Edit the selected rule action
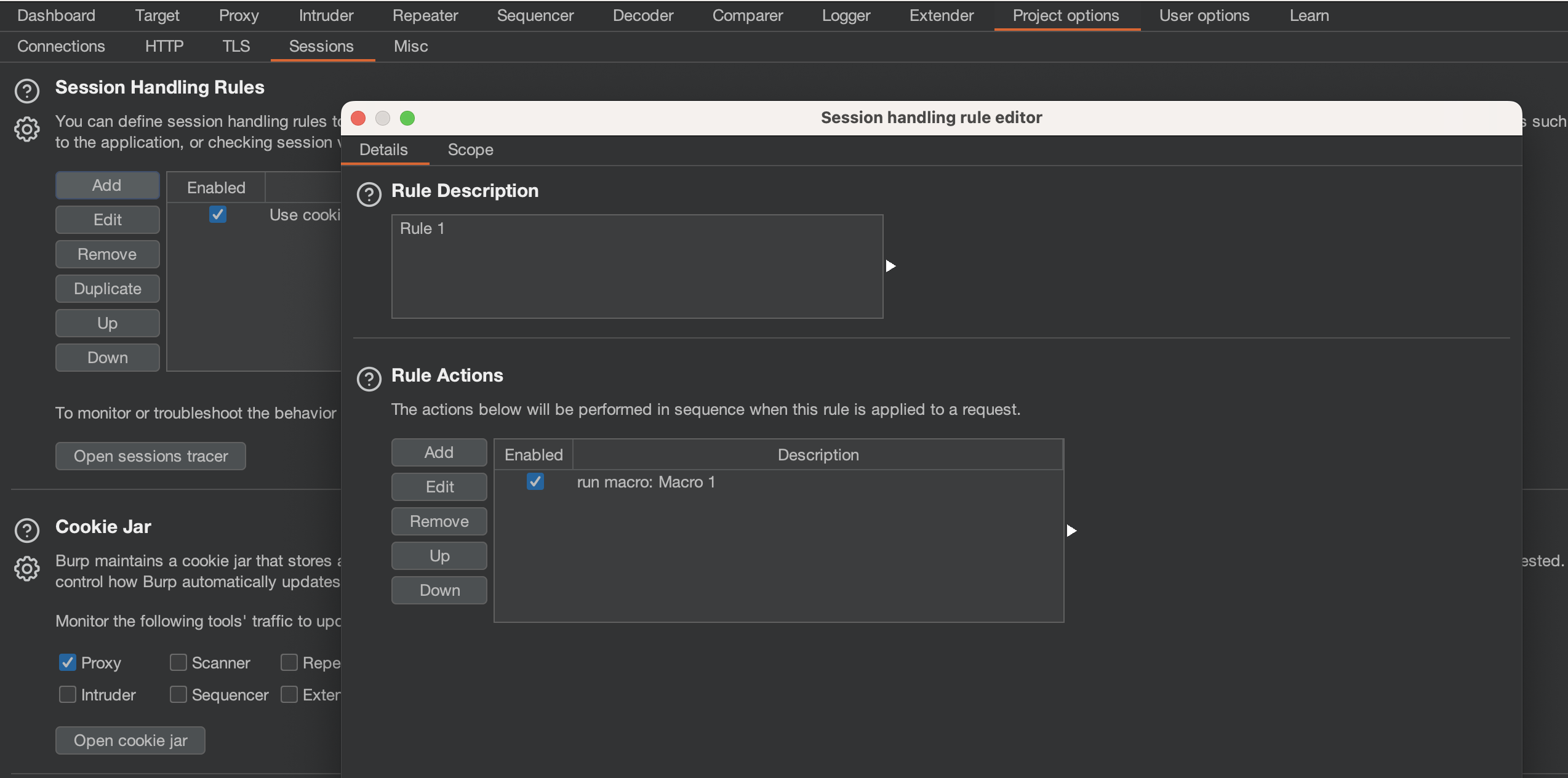 (439, 487)
